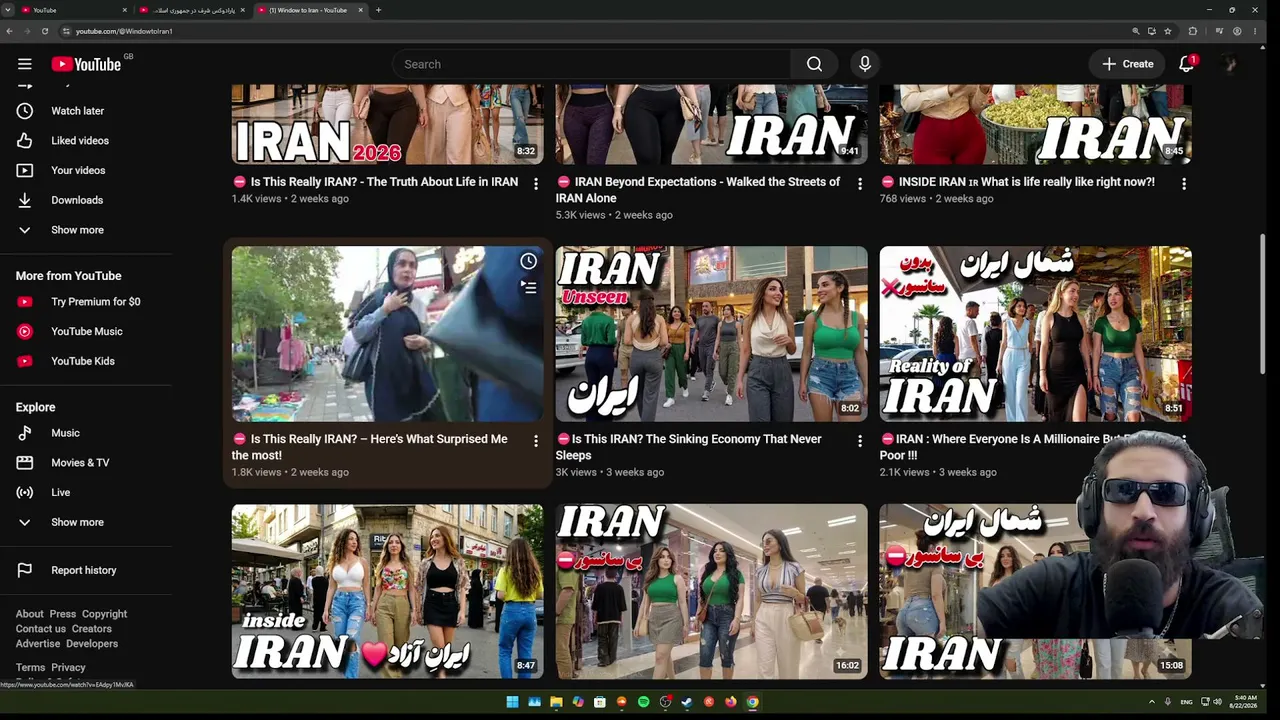
Task: Open the About footer link
Action: 30,614
